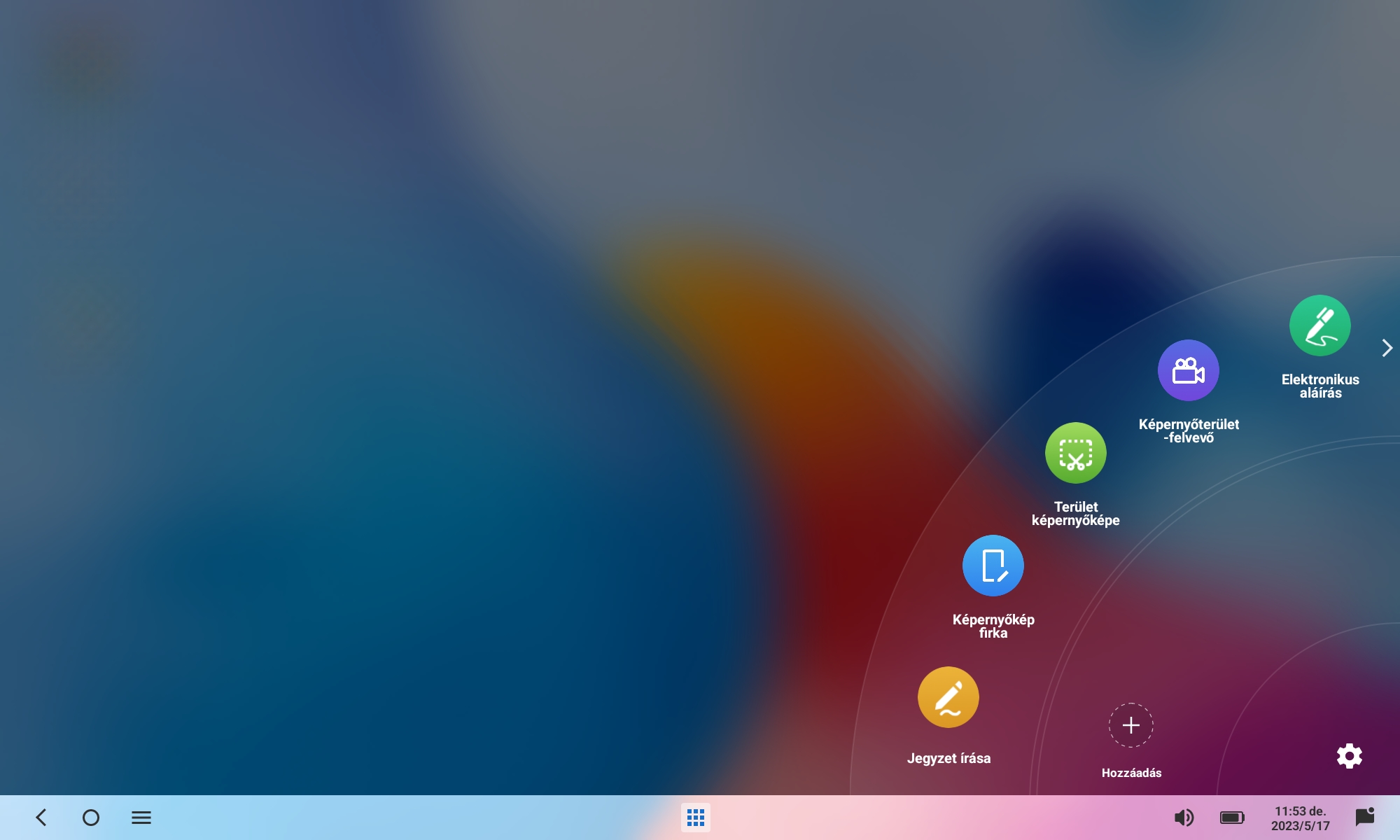Screen dimensions: 1400x840
Task: Click the Elektronikus aláírás text label
Action: [1320, 386]
